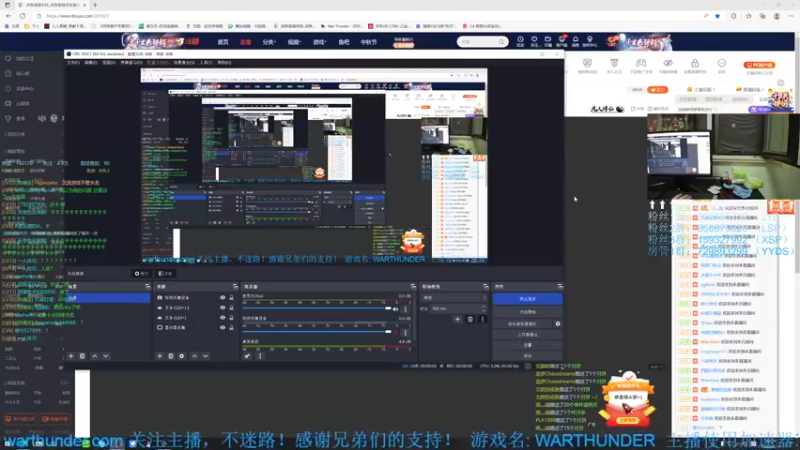Reload the browser page
Viewport: 800px width, 450px height.
pos(22,16)
